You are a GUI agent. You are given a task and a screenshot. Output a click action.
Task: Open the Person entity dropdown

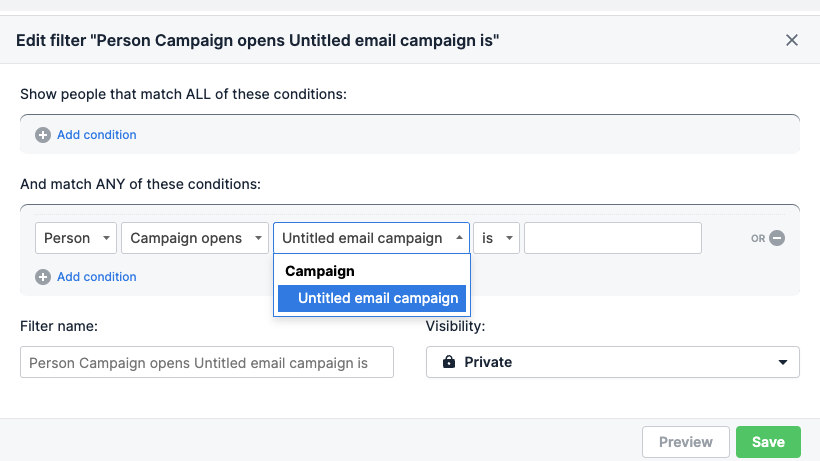[76, 238]
